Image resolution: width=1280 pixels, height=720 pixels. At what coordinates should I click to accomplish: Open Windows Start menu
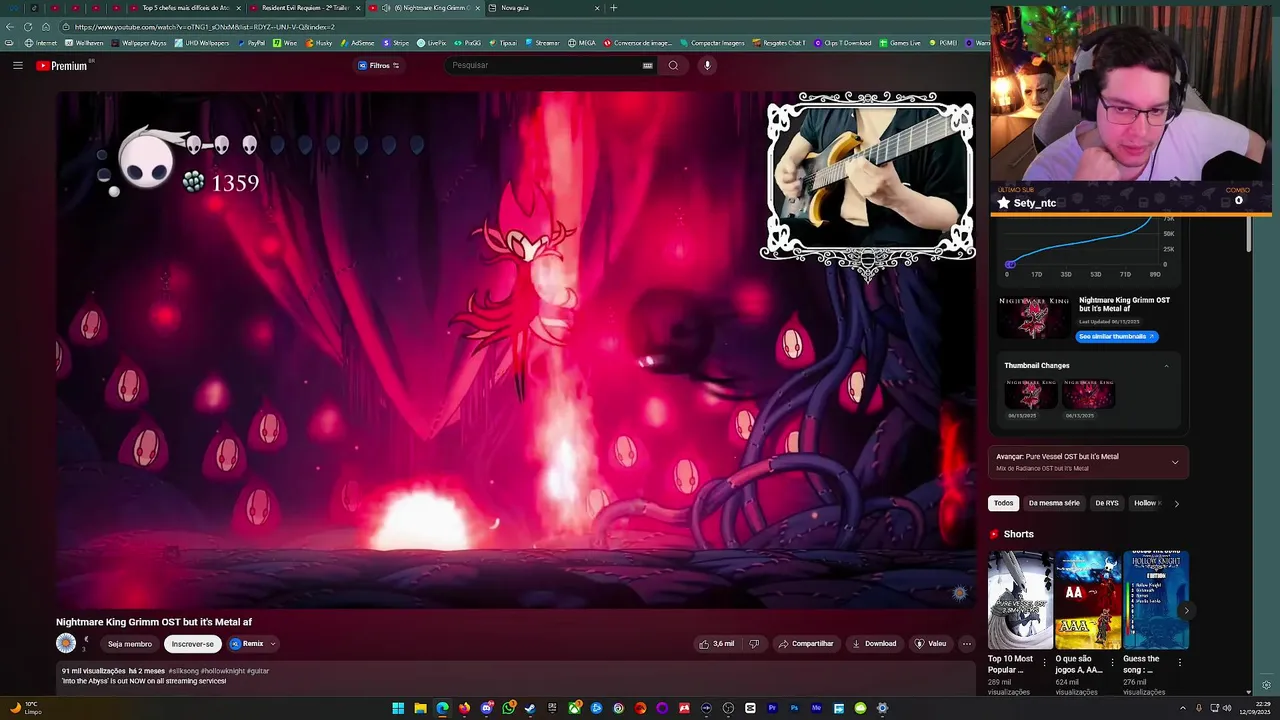tap(398, 708)
